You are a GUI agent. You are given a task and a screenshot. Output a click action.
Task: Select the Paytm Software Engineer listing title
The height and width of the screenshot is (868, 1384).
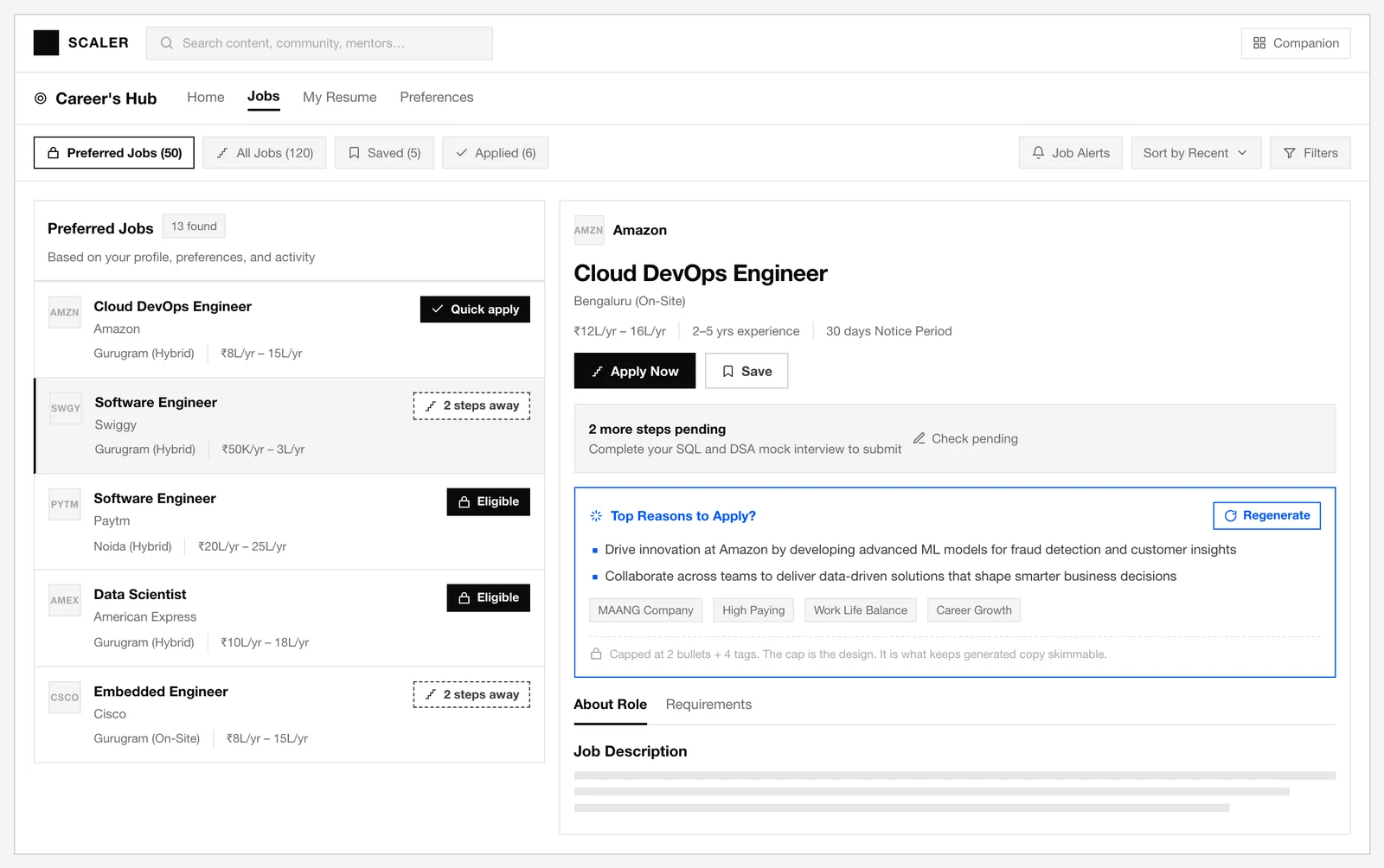tap(155, 498)
